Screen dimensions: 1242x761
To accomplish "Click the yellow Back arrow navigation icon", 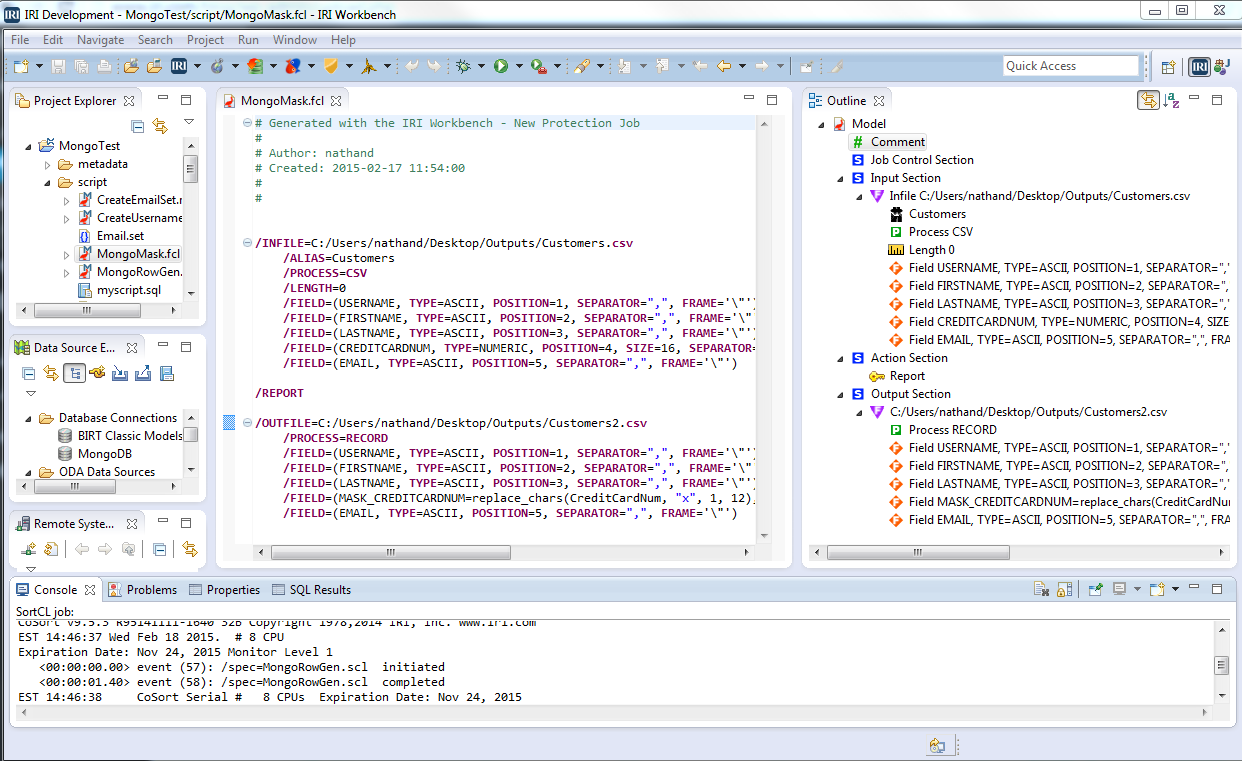I will coord(724,66).
